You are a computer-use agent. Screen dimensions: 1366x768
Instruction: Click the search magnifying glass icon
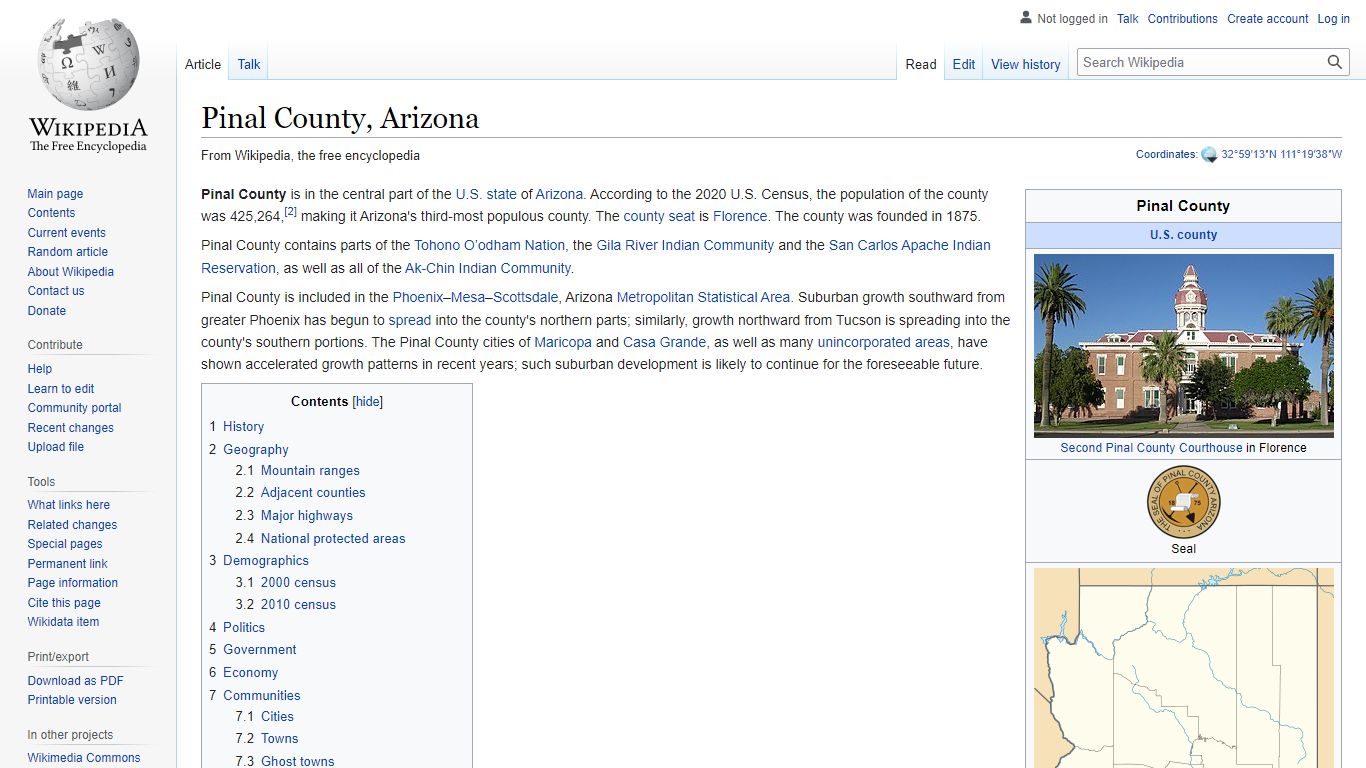click(x=1335, y=62)
